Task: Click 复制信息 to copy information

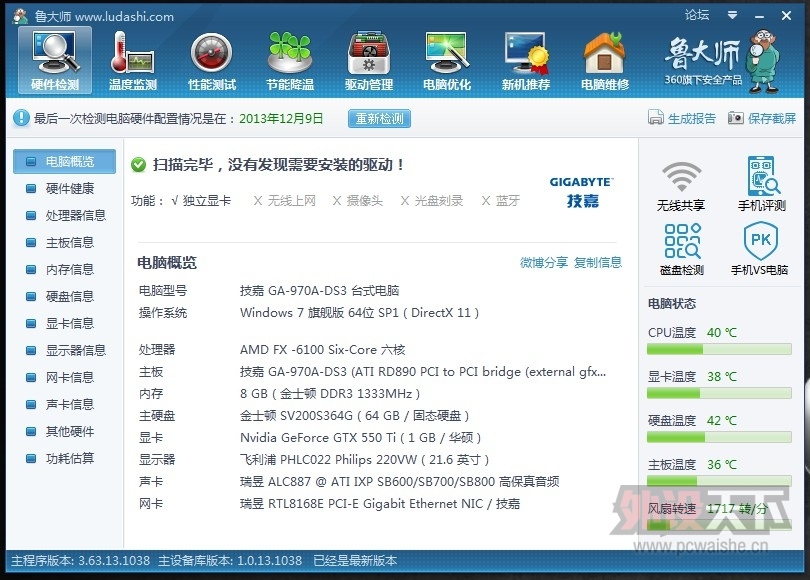Action: (x=598, y=262)
